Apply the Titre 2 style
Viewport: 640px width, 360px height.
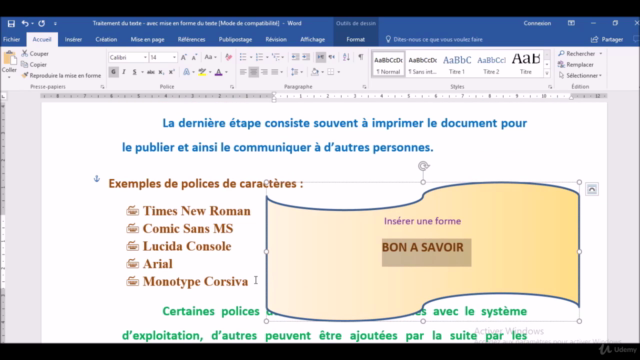point(491,64)
